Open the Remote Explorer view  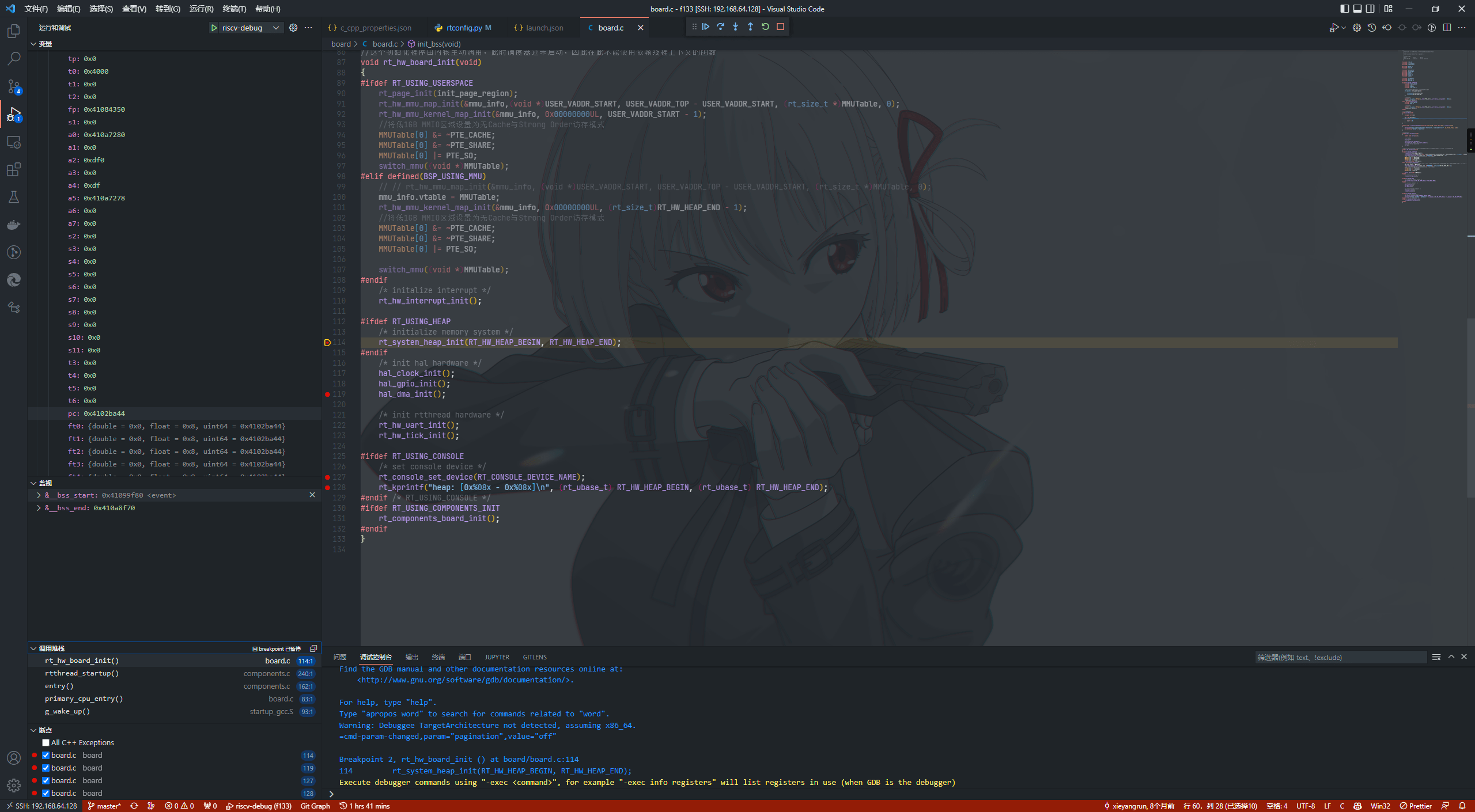(x=14, y=142)
